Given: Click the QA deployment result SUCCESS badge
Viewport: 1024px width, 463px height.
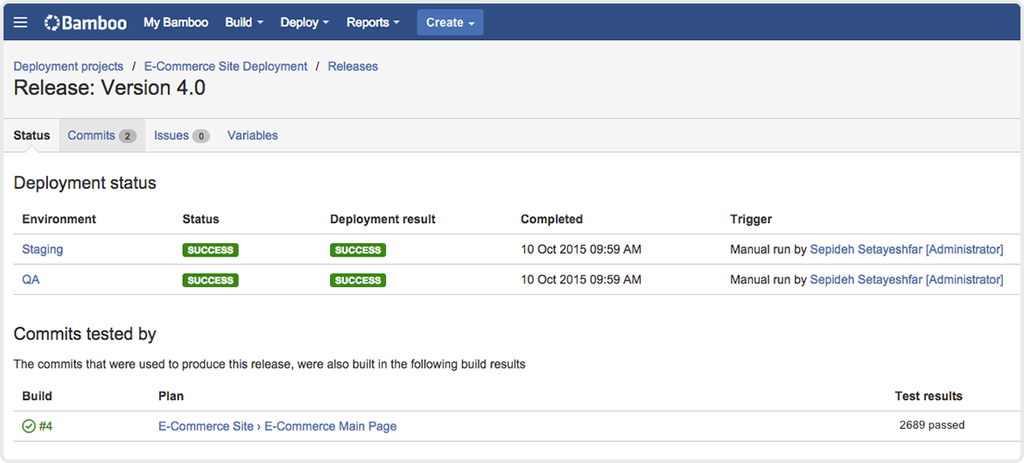Looking at the screenshot, I should coord(358,280).
